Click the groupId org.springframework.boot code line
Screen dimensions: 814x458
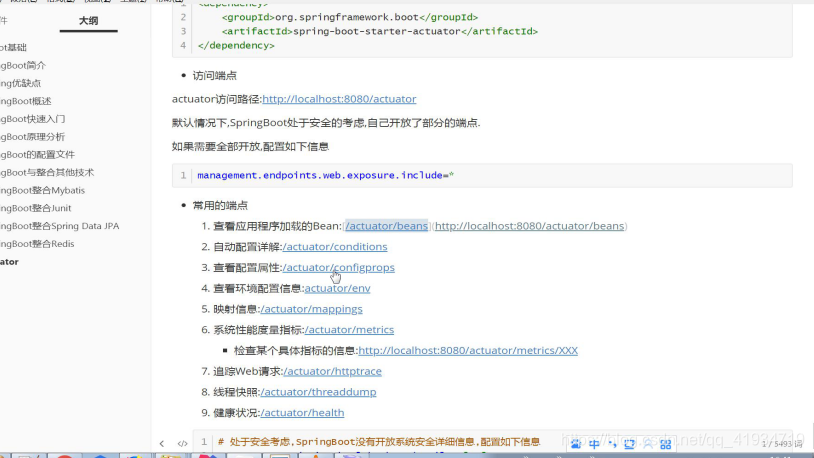point(350,17)
